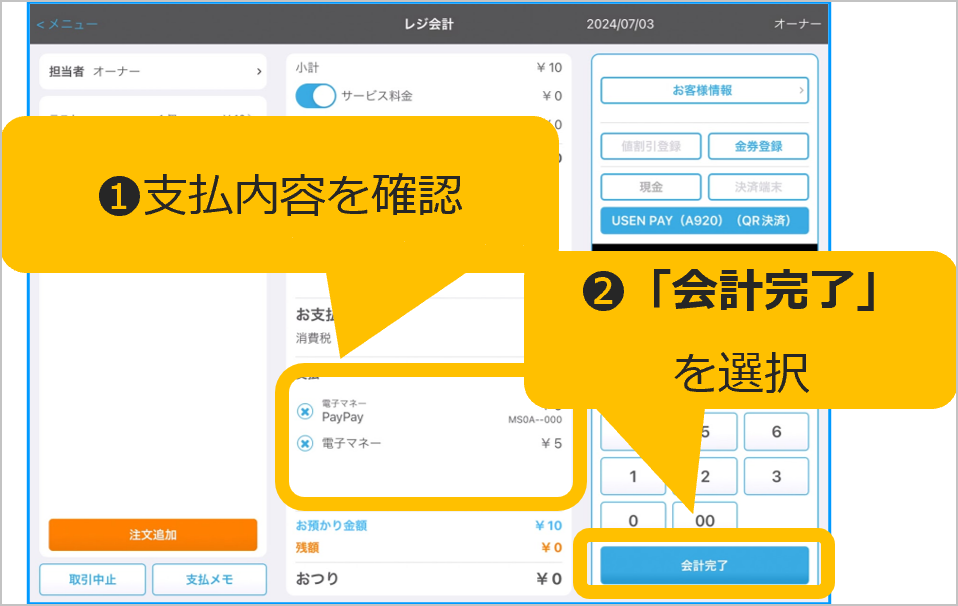
Task: Select the 決済端末 button
Action: pos(758,187)
